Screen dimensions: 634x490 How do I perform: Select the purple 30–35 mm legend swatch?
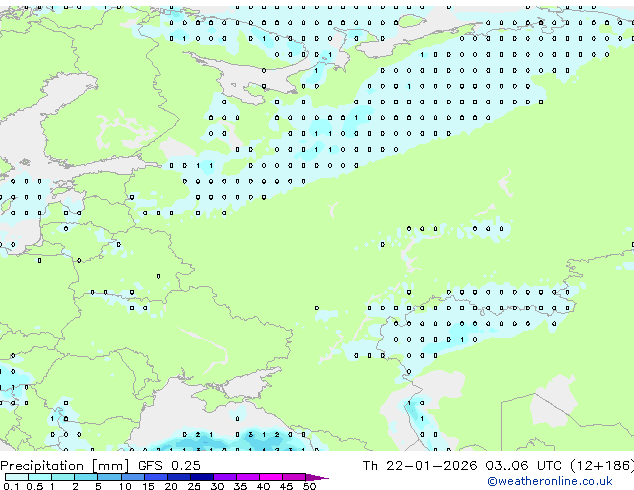pos(225,477)
